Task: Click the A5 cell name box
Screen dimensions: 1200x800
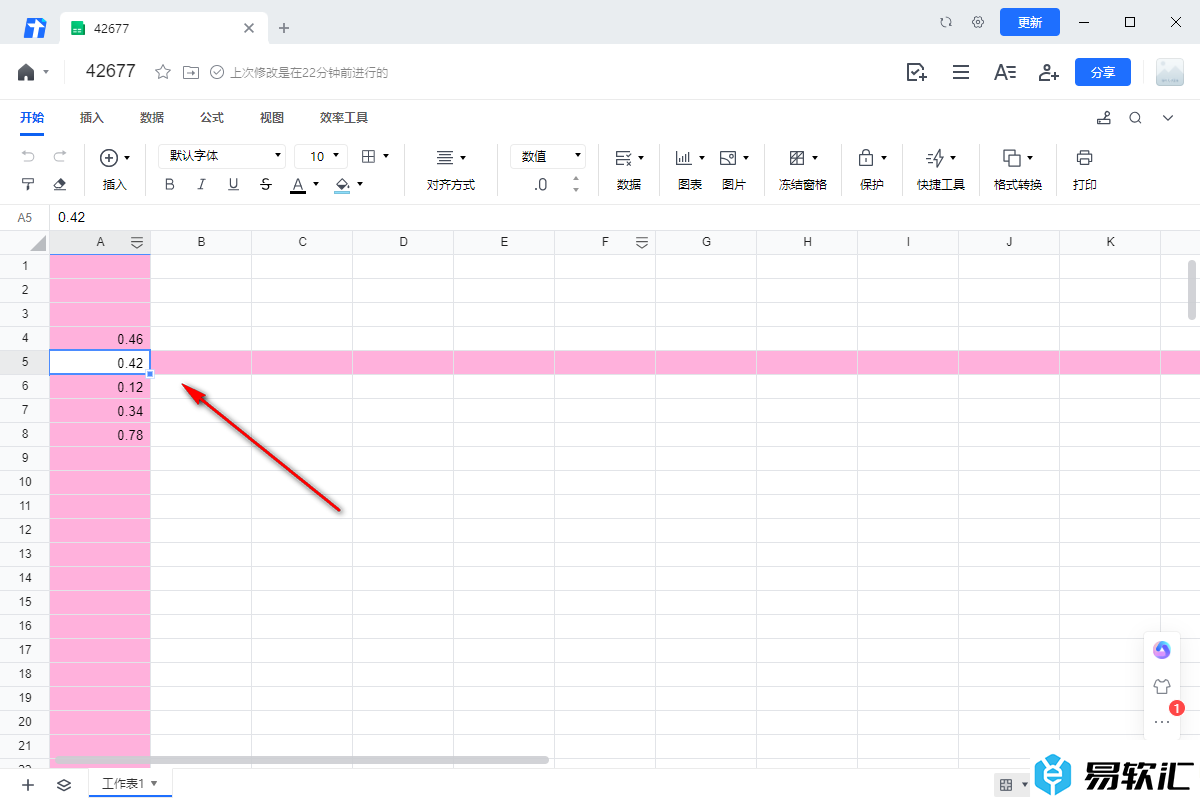Action: 24,217
